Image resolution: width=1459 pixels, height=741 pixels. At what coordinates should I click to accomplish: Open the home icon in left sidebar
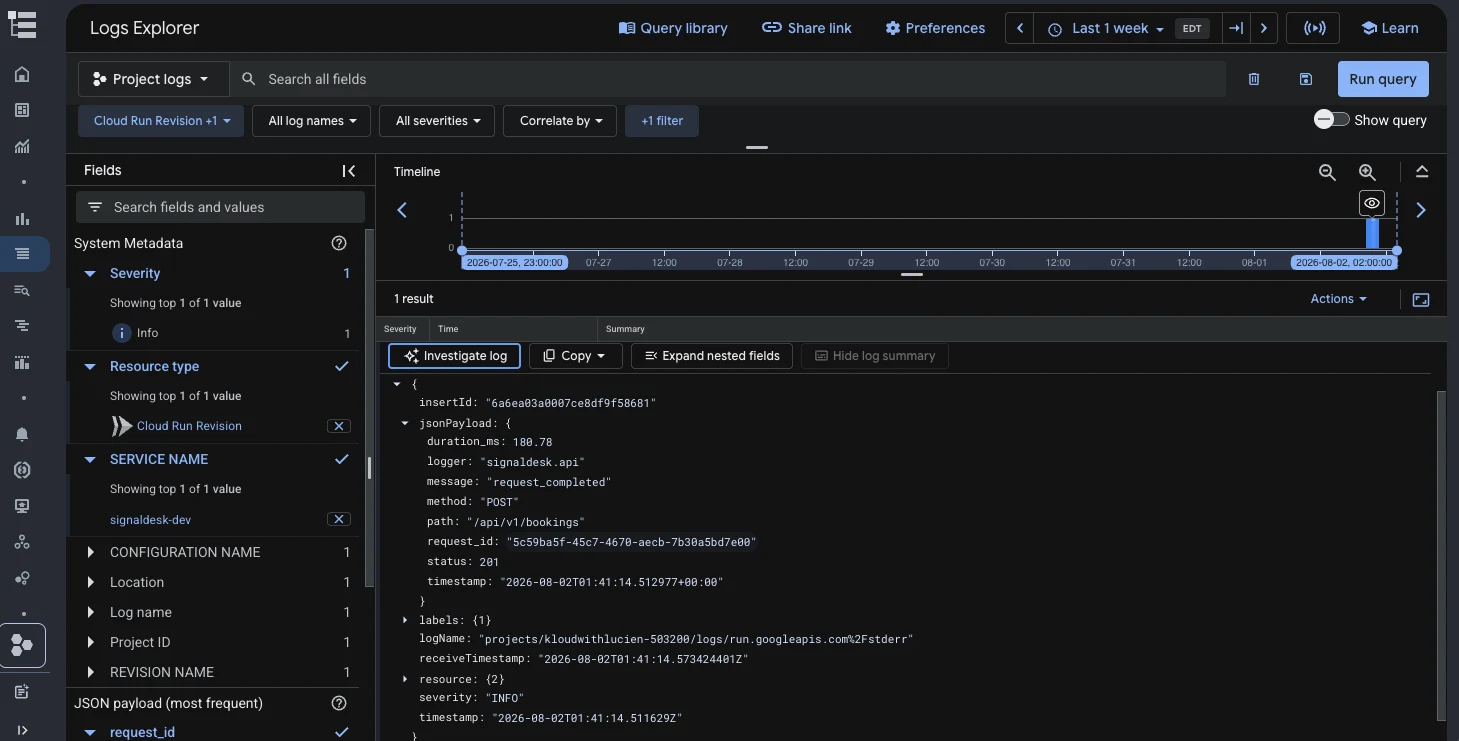(22, 74)
